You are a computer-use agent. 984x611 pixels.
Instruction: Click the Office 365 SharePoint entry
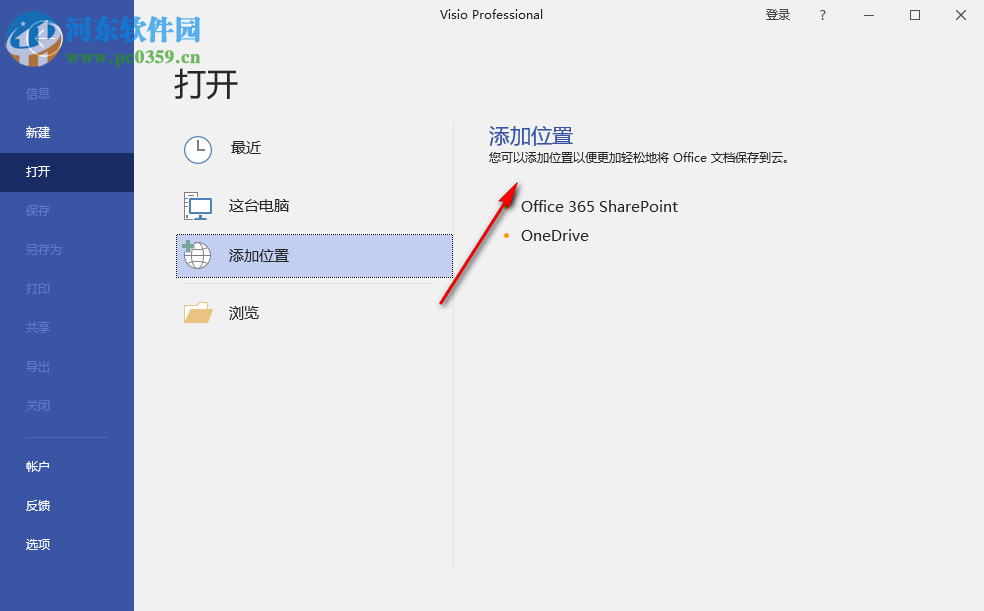598,206
